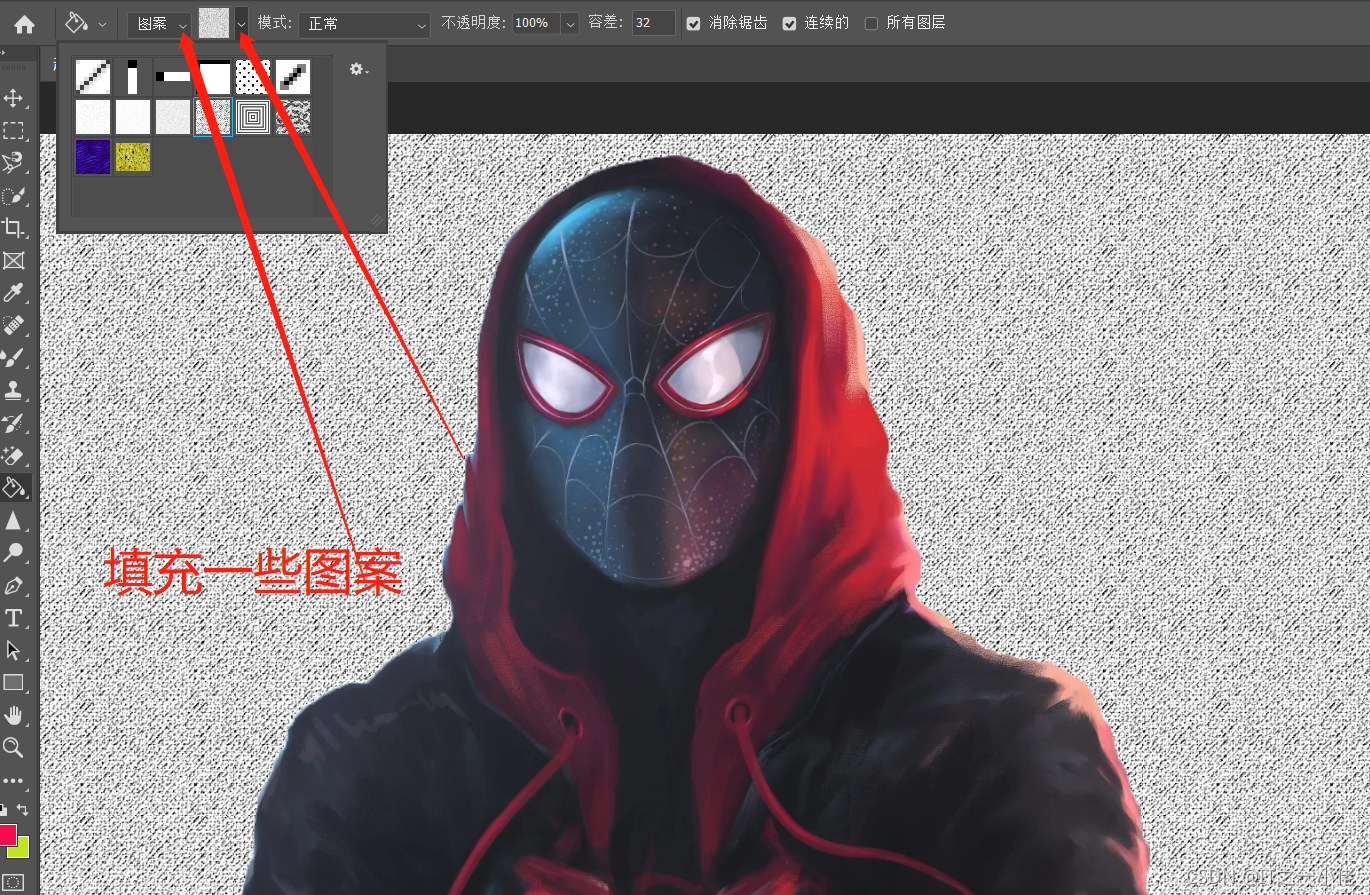
Task: Select the Dodge tool
Action: pyautogui.click(x=13, y=553)
